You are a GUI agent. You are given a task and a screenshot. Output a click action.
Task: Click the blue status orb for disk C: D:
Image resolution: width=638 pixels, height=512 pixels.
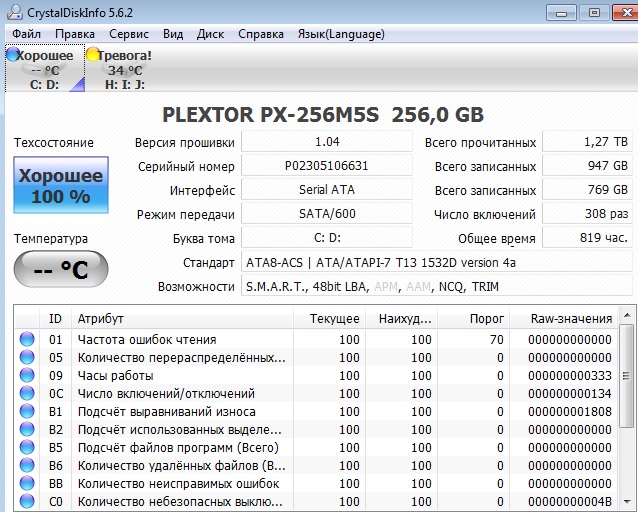(x=12, y=56)
